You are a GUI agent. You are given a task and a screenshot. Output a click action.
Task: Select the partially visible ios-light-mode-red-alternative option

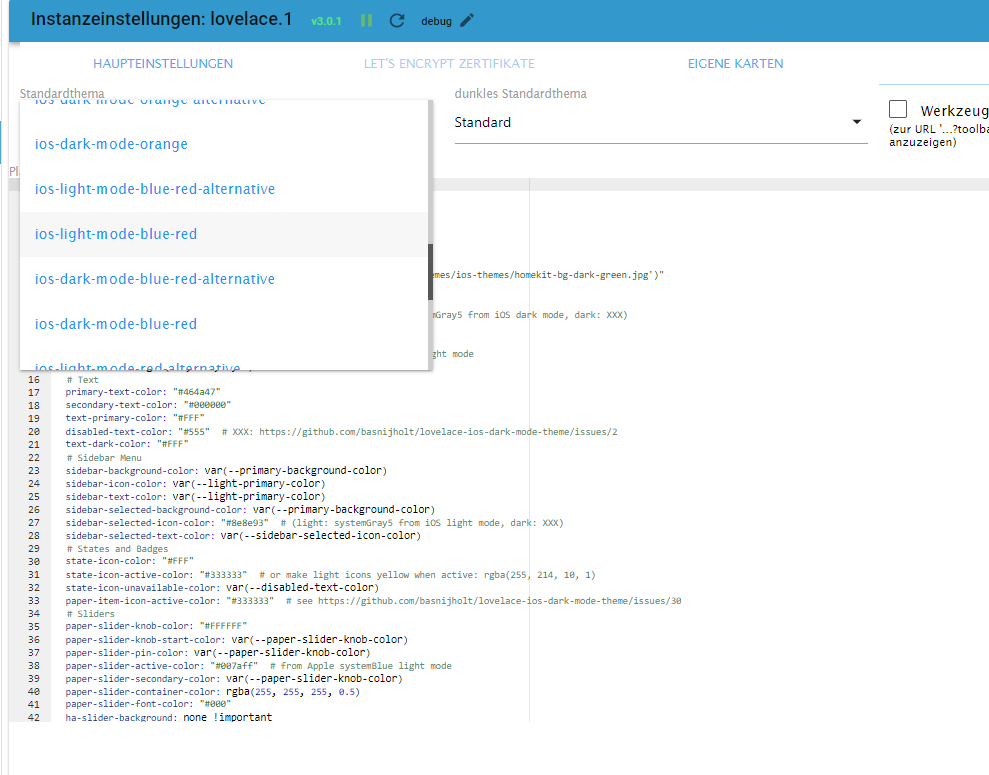click(138, 365)
